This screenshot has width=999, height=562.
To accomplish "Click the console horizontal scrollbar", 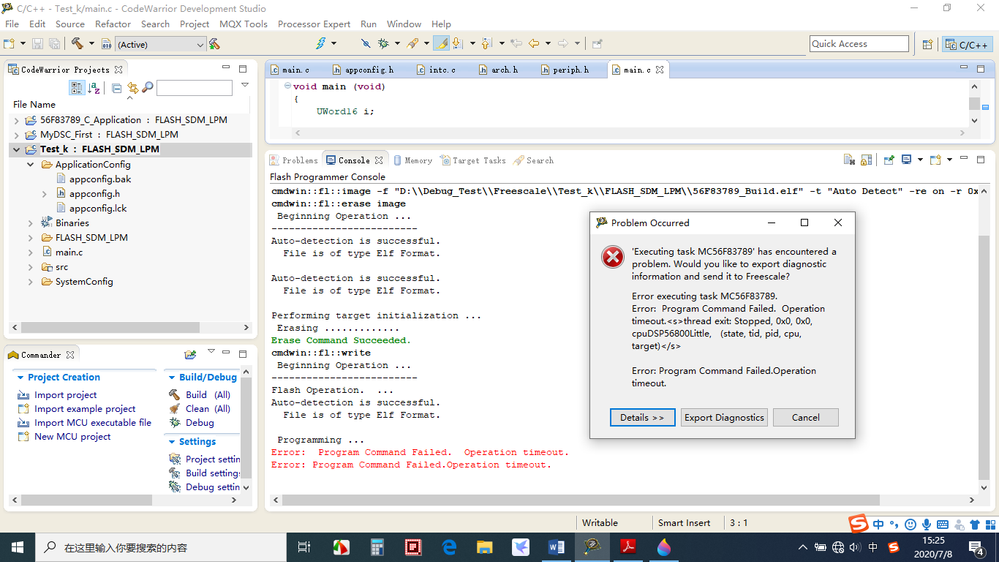I will (580, 500).
